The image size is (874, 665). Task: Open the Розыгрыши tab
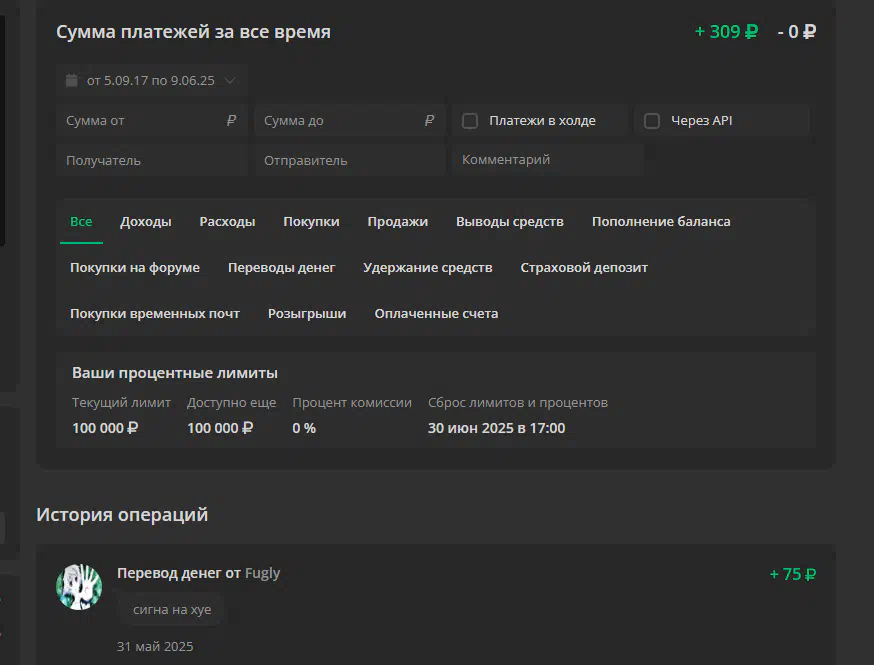pos(307,313)
